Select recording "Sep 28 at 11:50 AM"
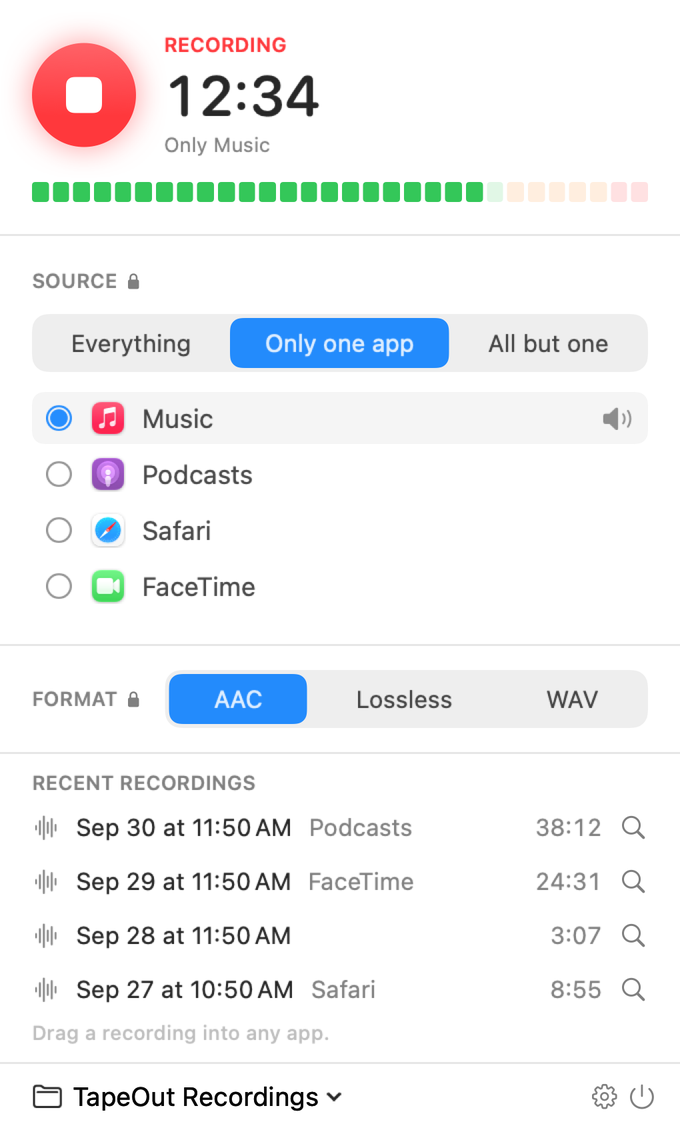Image resolution: width=680 pixels, height=1128 pixels. [x=183, y=935]
